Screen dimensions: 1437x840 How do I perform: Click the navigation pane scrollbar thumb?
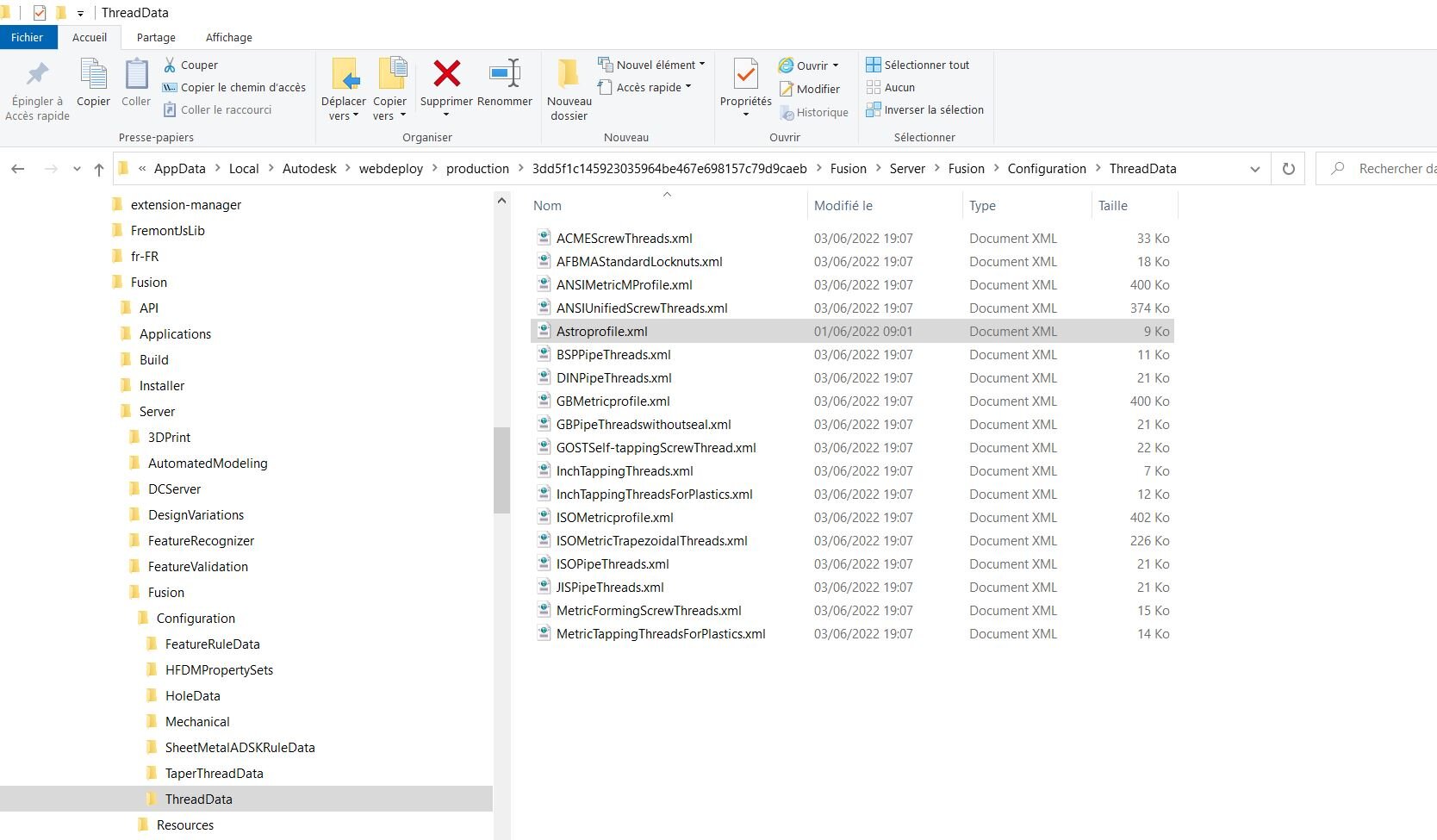[501, 470]
